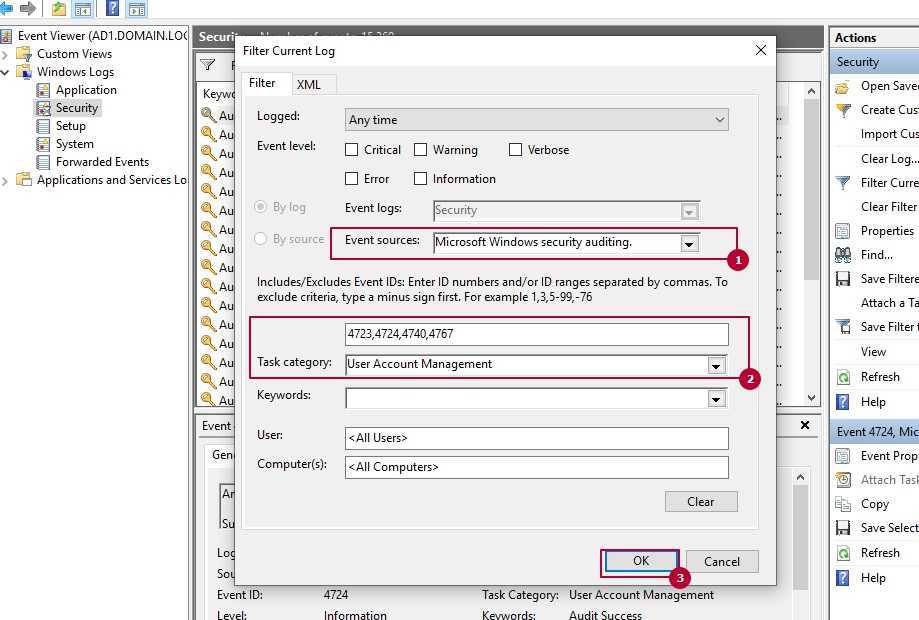
Task: Click the Help question mark toolbar icon
Action: [x=113, y=8]
